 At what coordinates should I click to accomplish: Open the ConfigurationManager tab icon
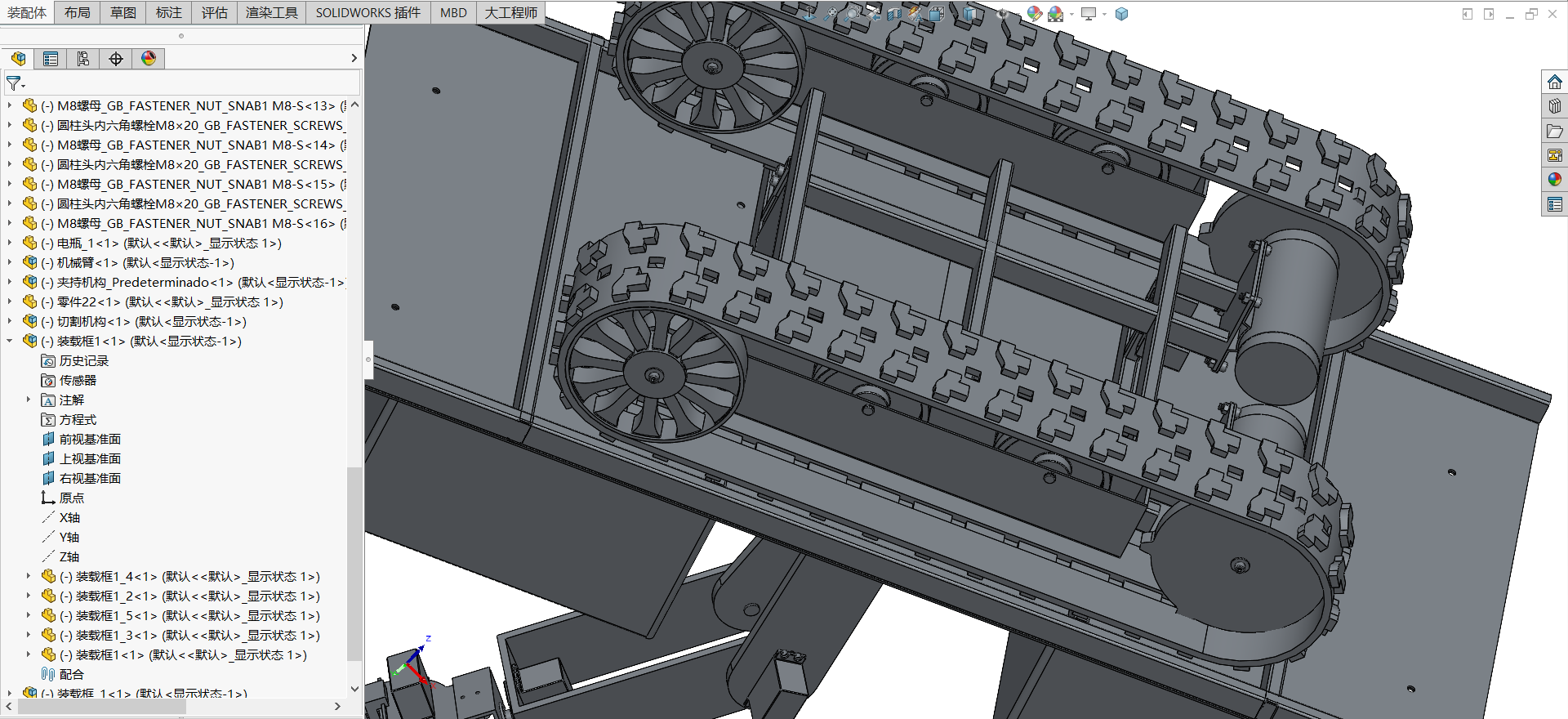tap(83, 59)
